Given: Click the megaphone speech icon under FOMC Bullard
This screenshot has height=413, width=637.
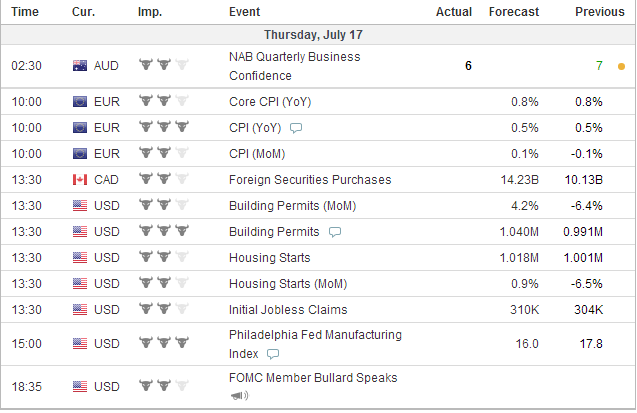Looking at the screenshot, I should click(239, 395).
